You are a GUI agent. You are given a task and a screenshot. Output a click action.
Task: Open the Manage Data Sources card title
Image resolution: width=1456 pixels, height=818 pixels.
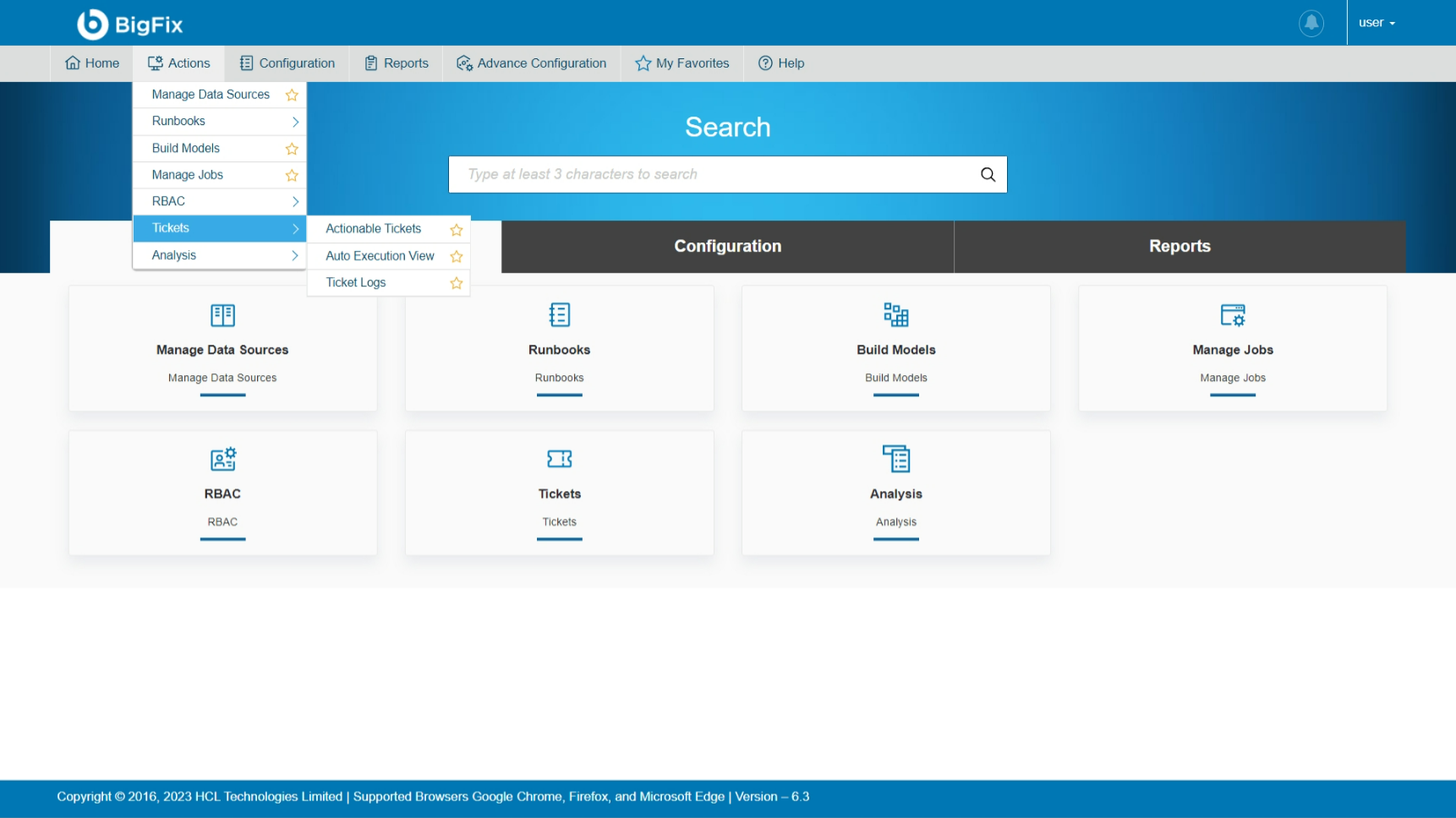point(222,350)
